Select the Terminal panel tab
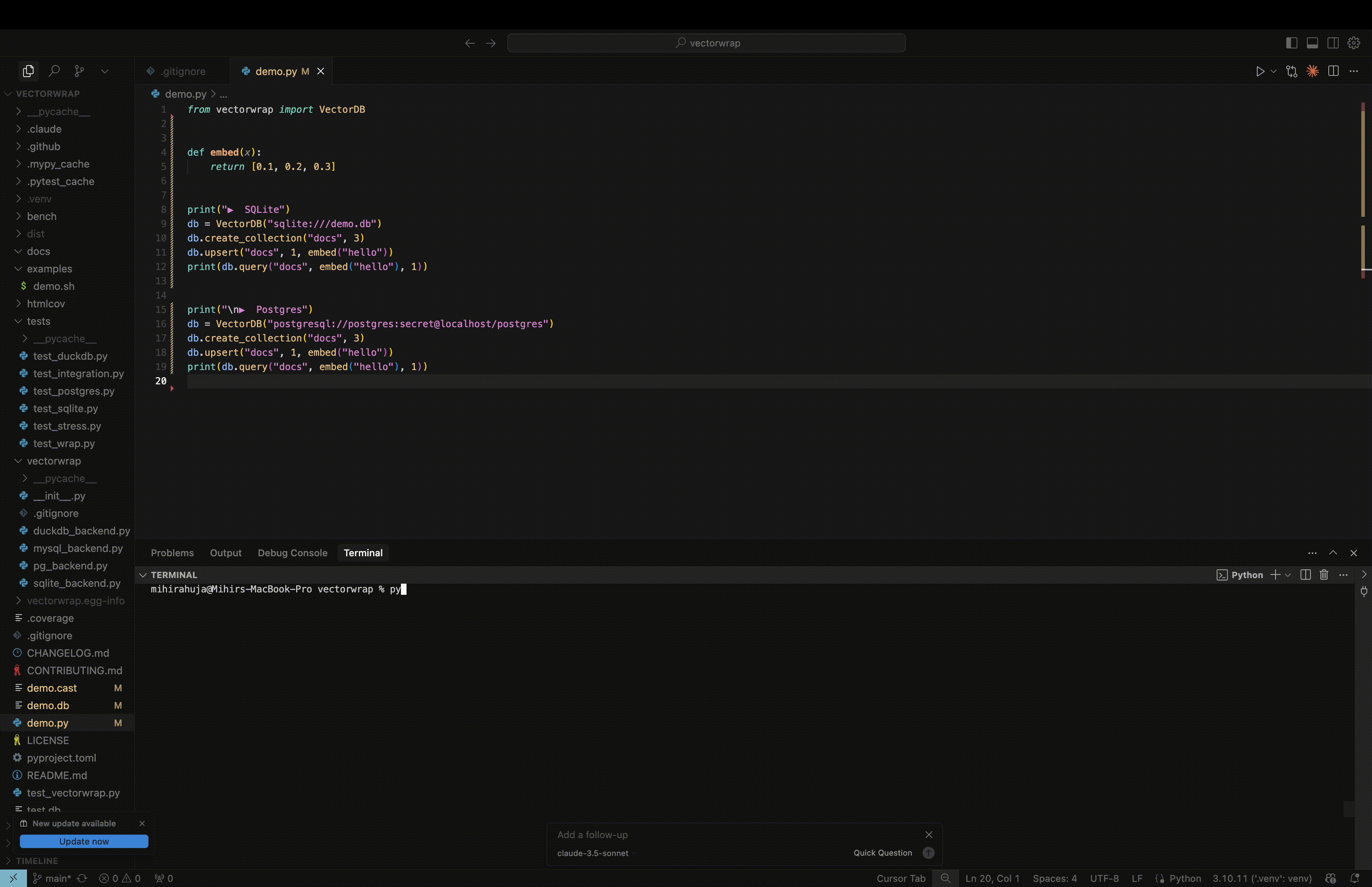This screenshot has height=887, width=1372. click(x=363, y=553)
